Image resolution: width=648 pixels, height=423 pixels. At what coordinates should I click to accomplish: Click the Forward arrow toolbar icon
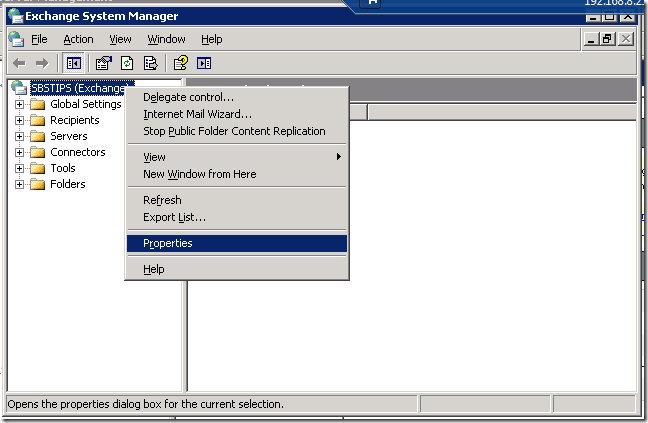click(41, 63)
